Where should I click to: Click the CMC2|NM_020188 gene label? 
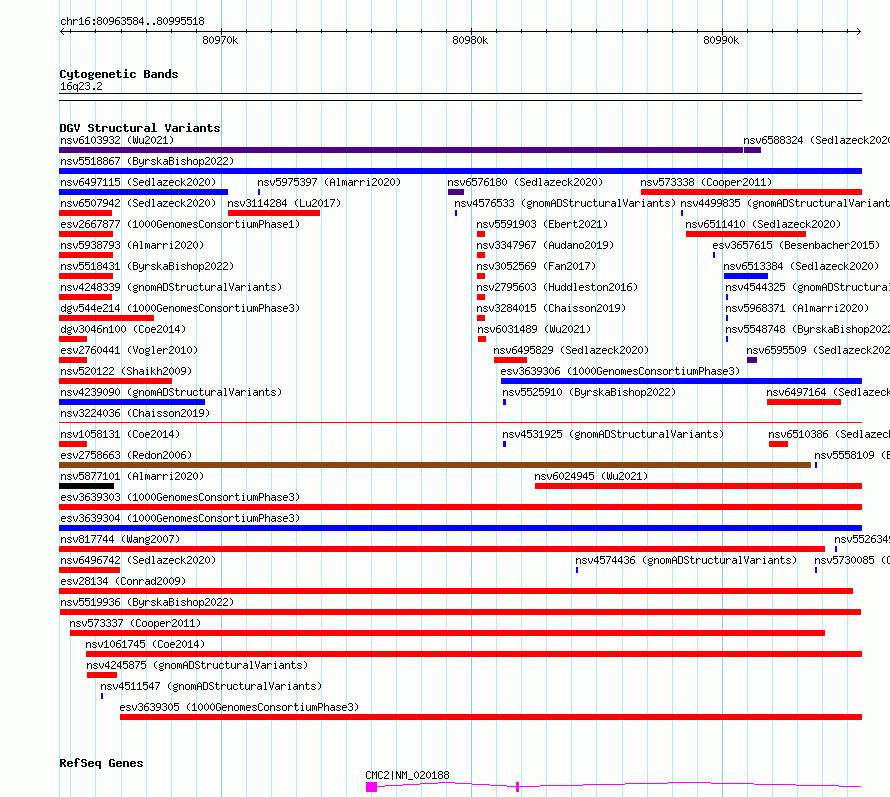point(407,775)
